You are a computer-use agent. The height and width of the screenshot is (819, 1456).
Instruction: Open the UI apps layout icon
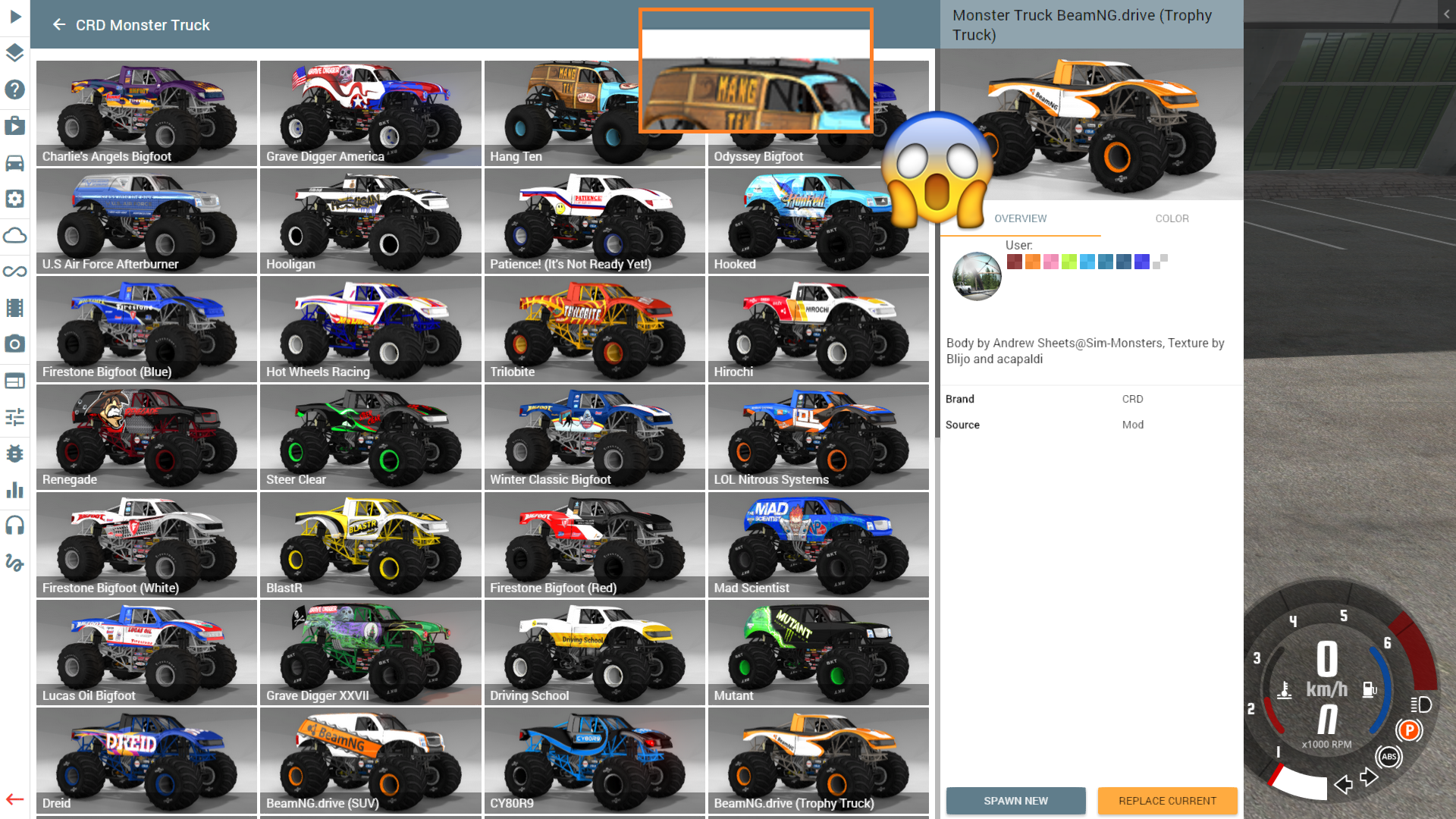(15, 381)
